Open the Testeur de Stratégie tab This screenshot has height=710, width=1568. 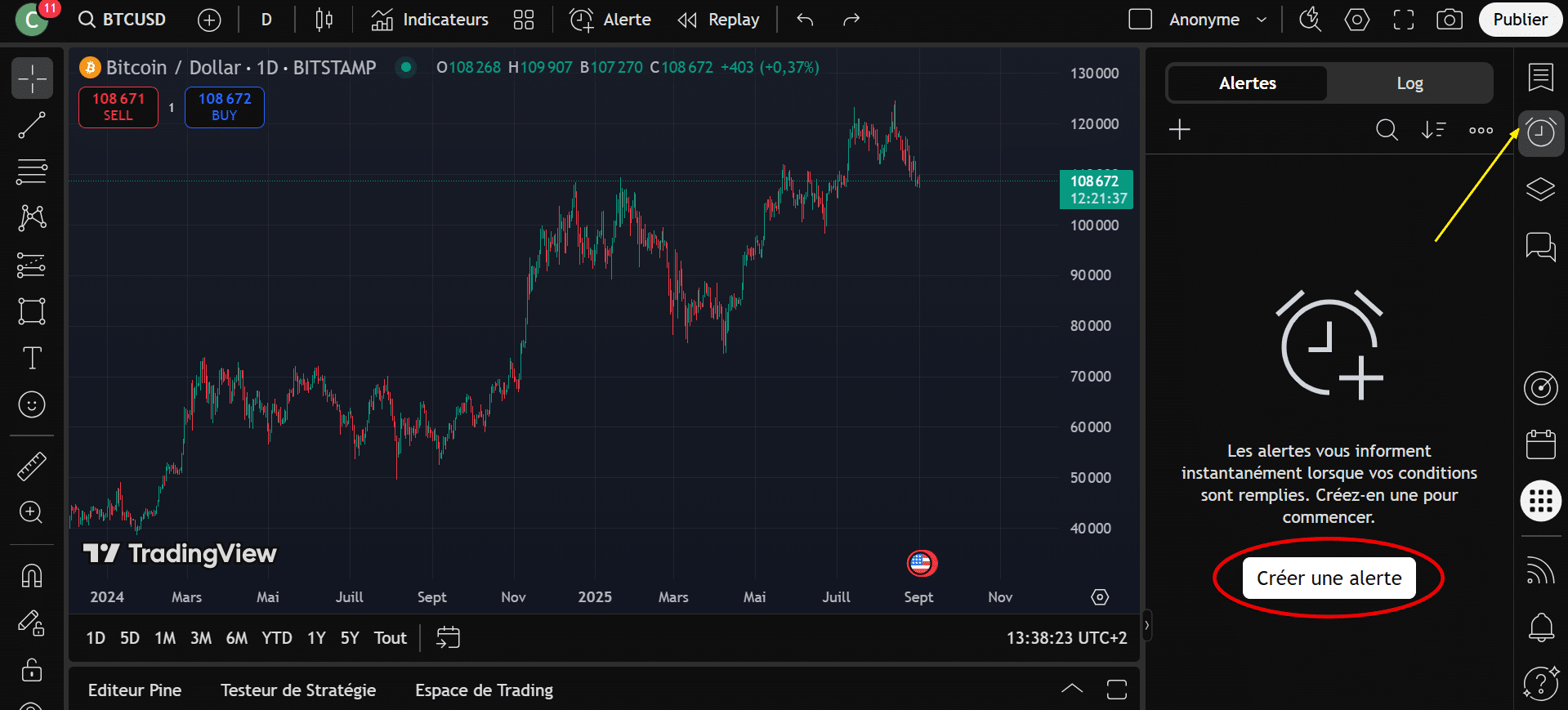[298, 690]
